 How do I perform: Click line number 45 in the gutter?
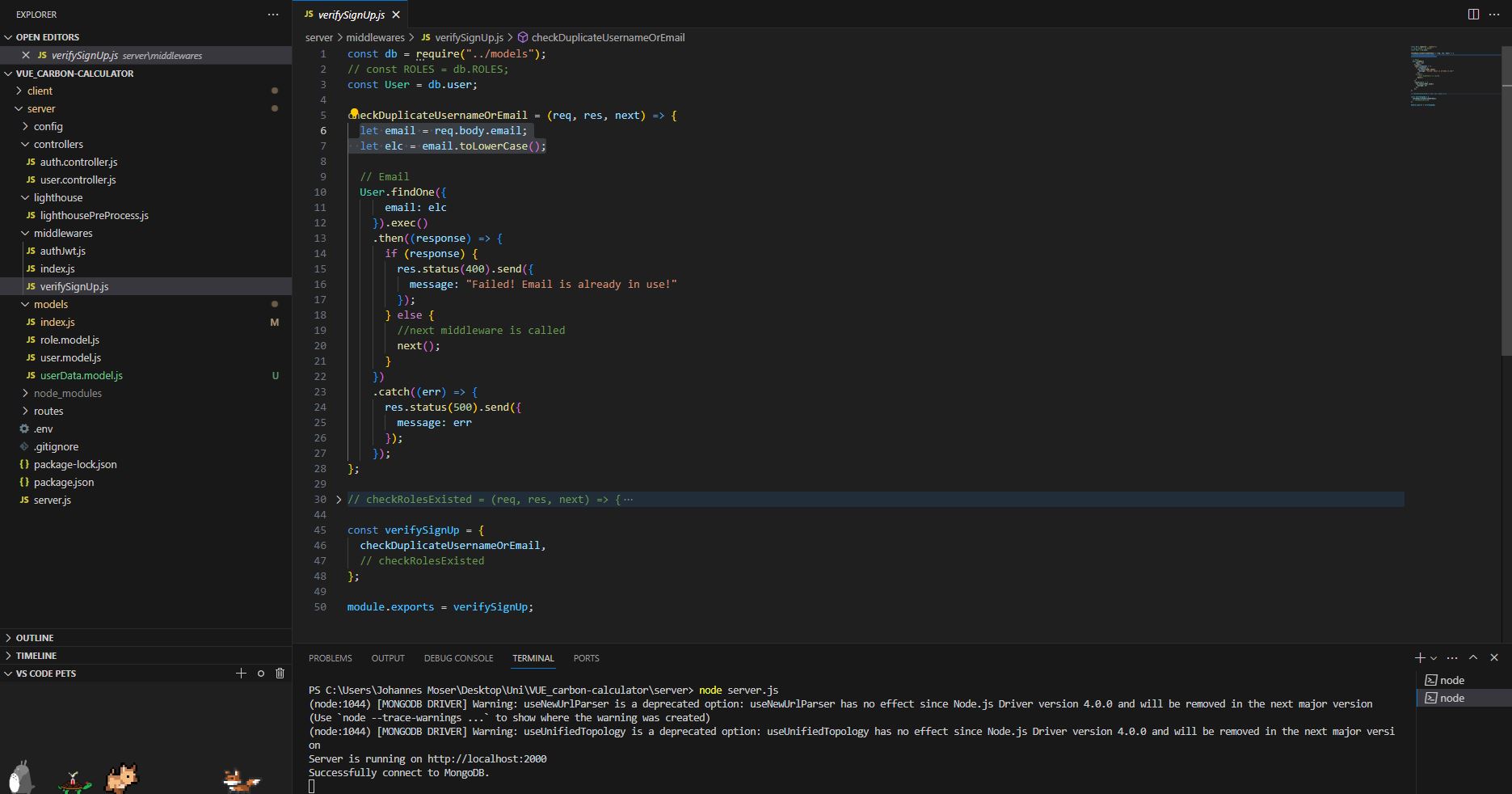(320, 530)
